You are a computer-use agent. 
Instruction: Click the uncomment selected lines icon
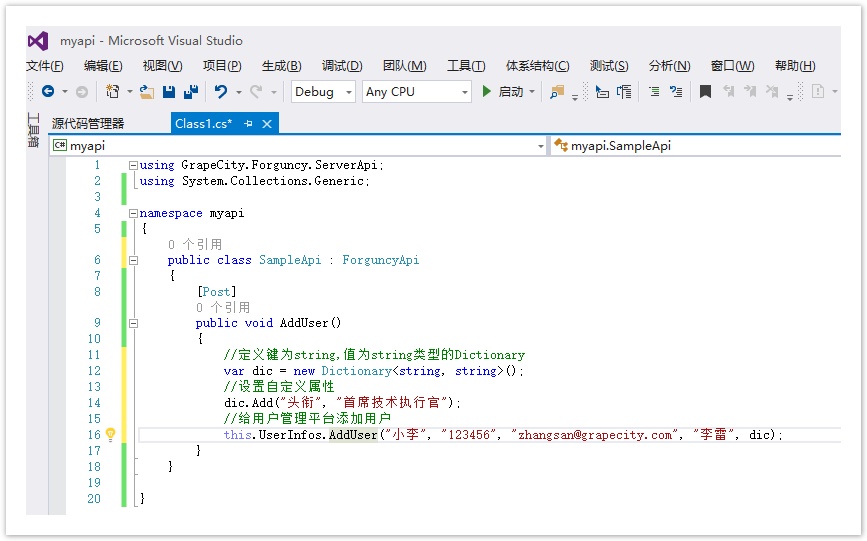676,91
